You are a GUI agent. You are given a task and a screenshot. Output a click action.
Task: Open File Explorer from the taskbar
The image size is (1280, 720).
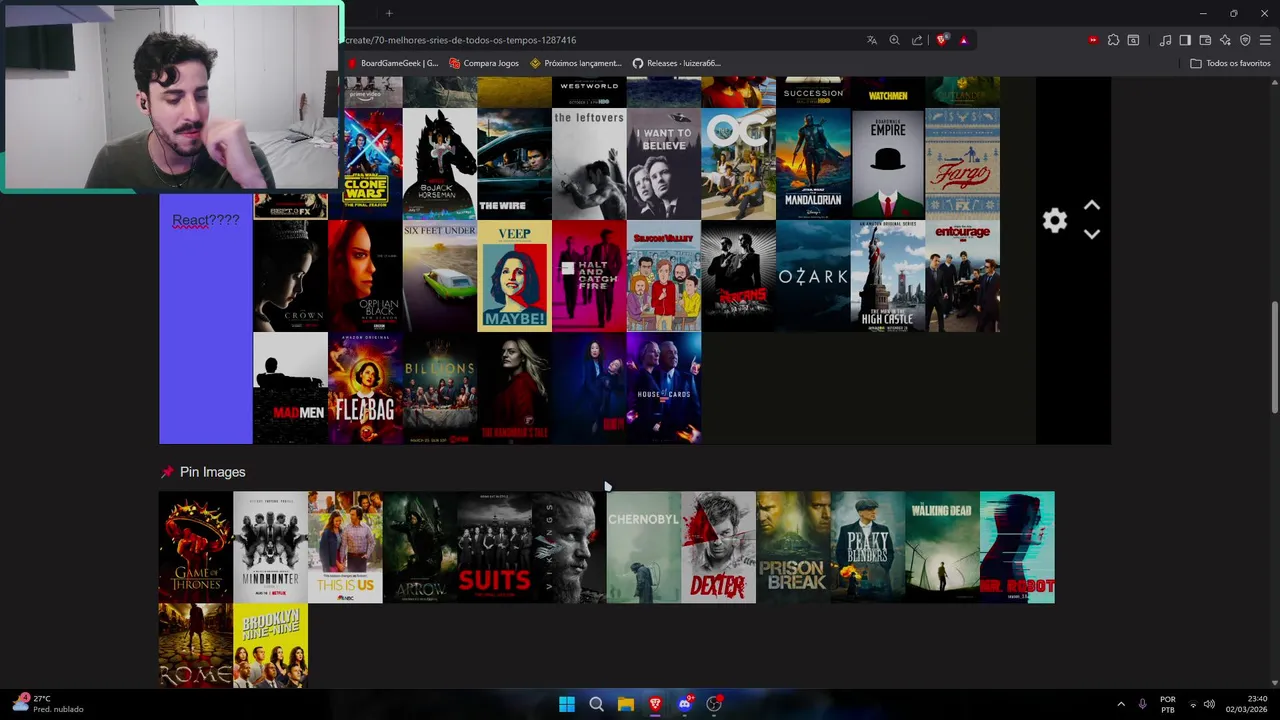pyautogui.click(x=626, y=704)
